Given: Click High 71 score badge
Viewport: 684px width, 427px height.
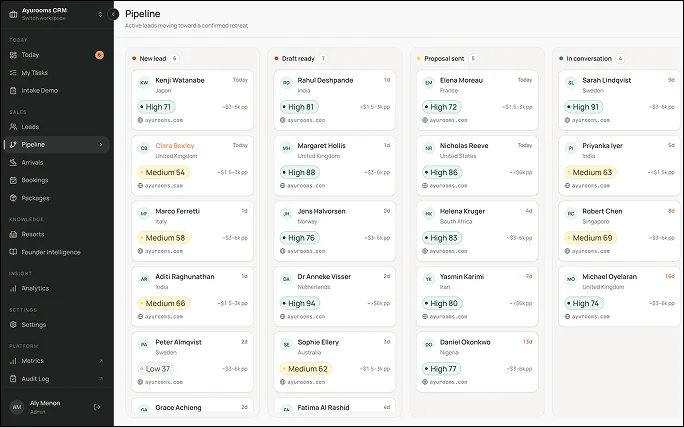Looking at the screenshot, I should (x=156, y=107).
